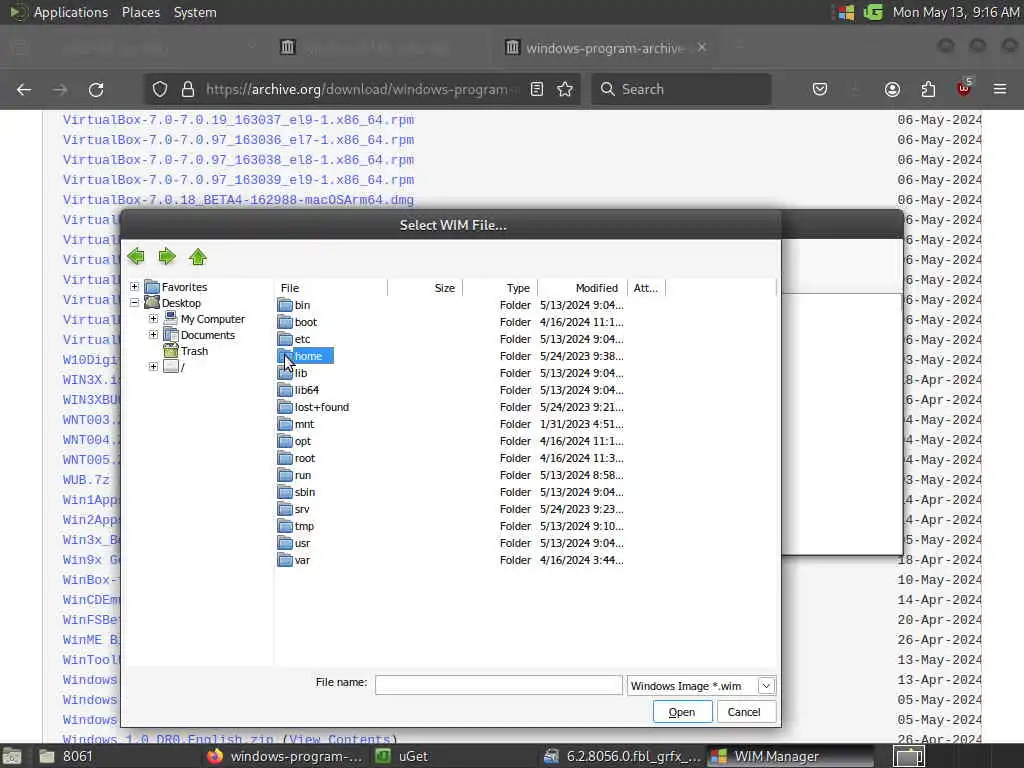
Task: Open the System menu
Action: tap(195, 12)
